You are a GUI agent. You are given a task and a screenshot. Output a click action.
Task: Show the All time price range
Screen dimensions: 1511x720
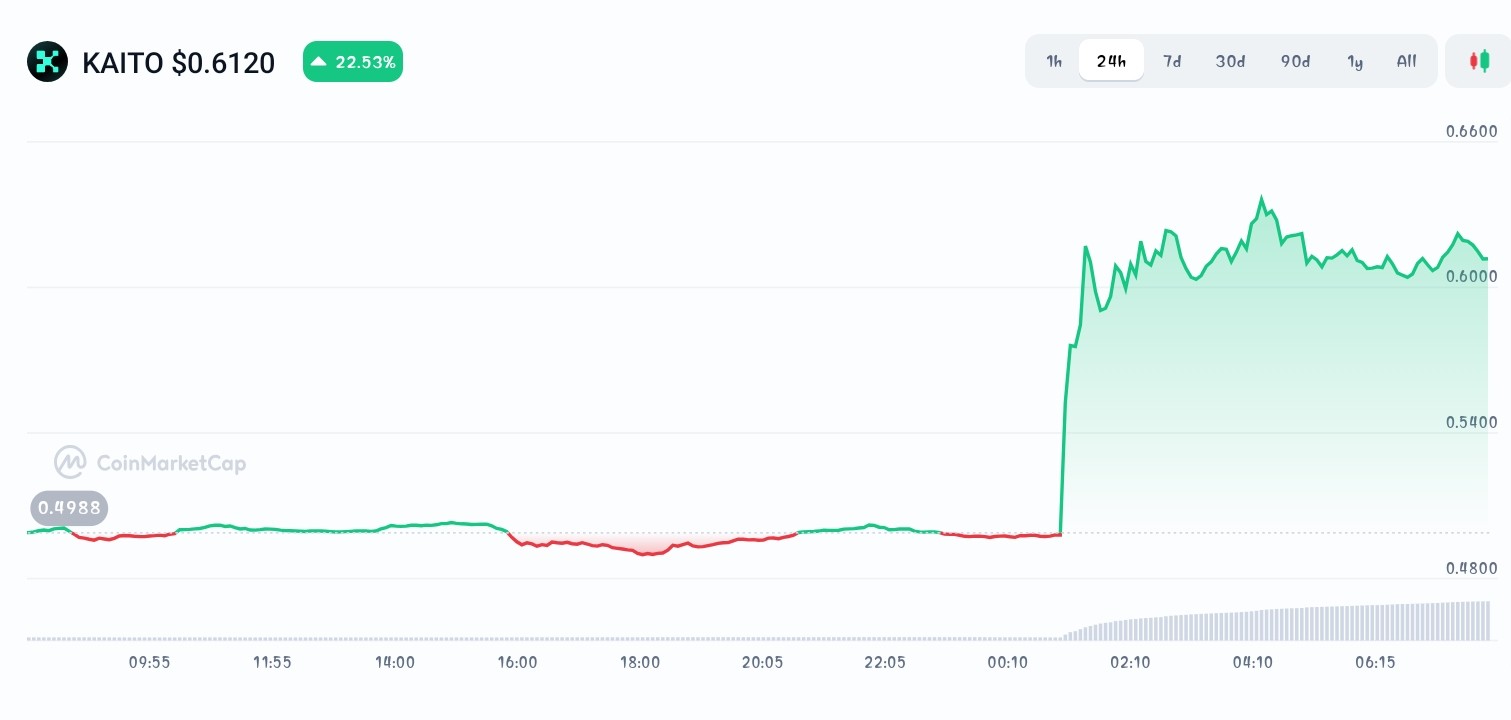click(x=1406, y=61)
